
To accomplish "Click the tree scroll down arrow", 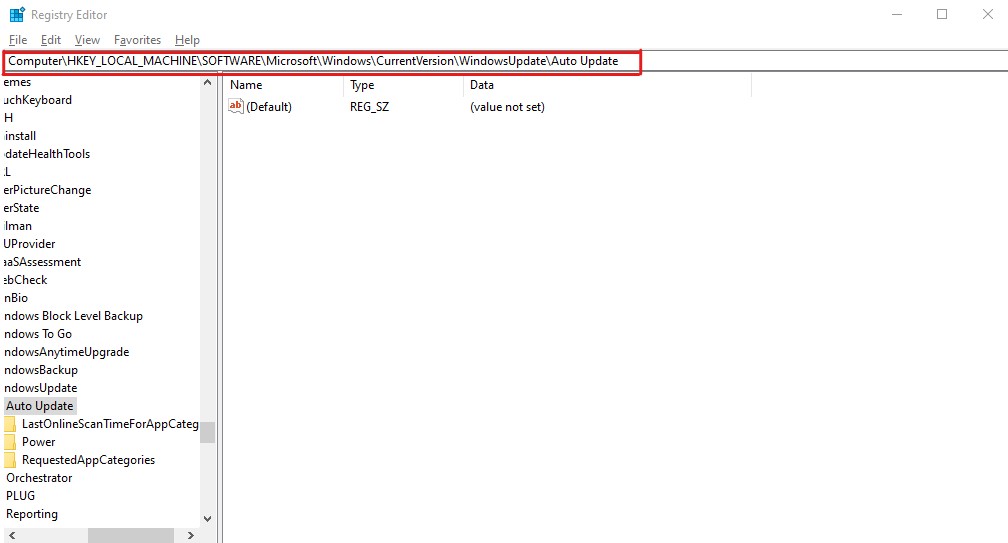I will point(207,519).
